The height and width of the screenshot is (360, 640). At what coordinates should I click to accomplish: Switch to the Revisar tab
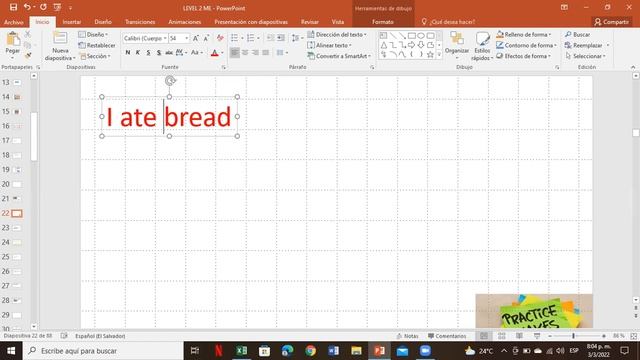pyautogui.click(x=309, y=22)
